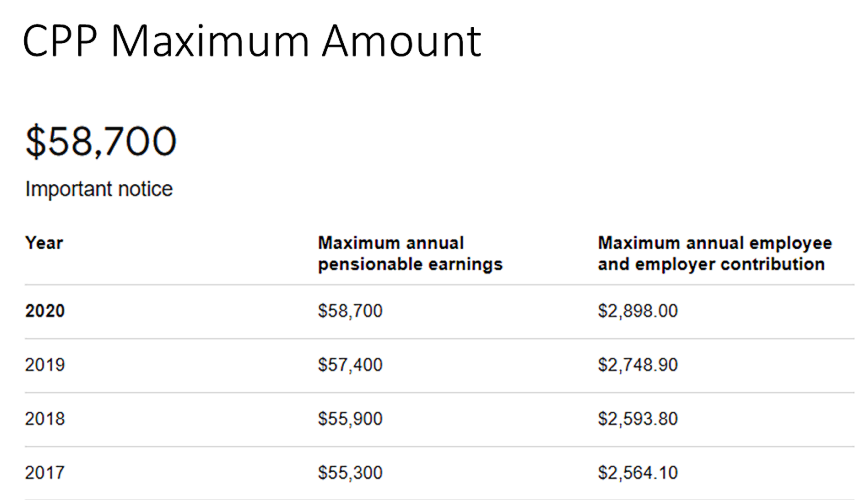The height and width of the screenshot is (500, 863).
Task: Click the Important notice text
Action: (98, 189)
